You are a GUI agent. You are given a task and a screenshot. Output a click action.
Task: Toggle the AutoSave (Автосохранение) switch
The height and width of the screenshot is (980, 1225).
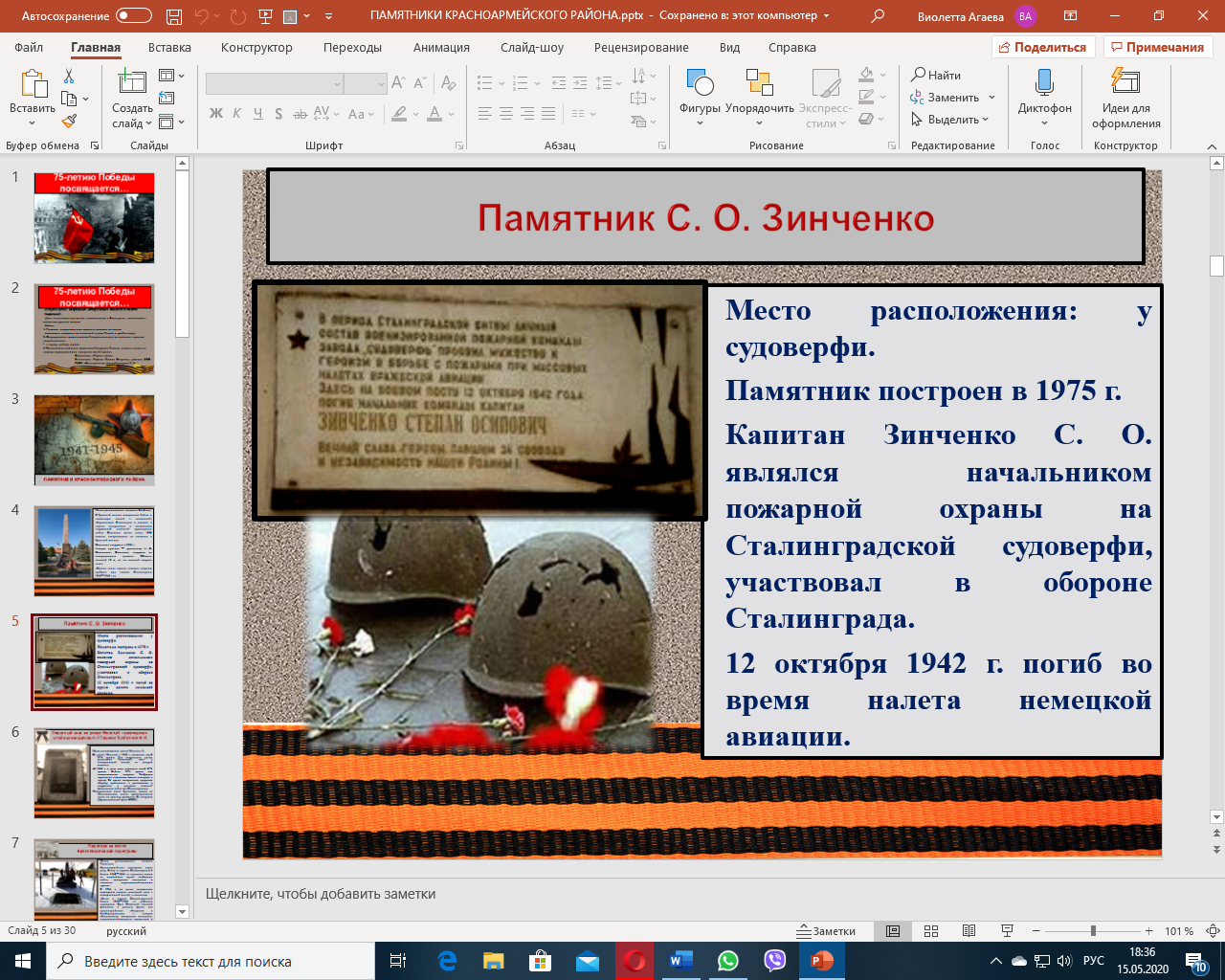[x=133, y=16]
